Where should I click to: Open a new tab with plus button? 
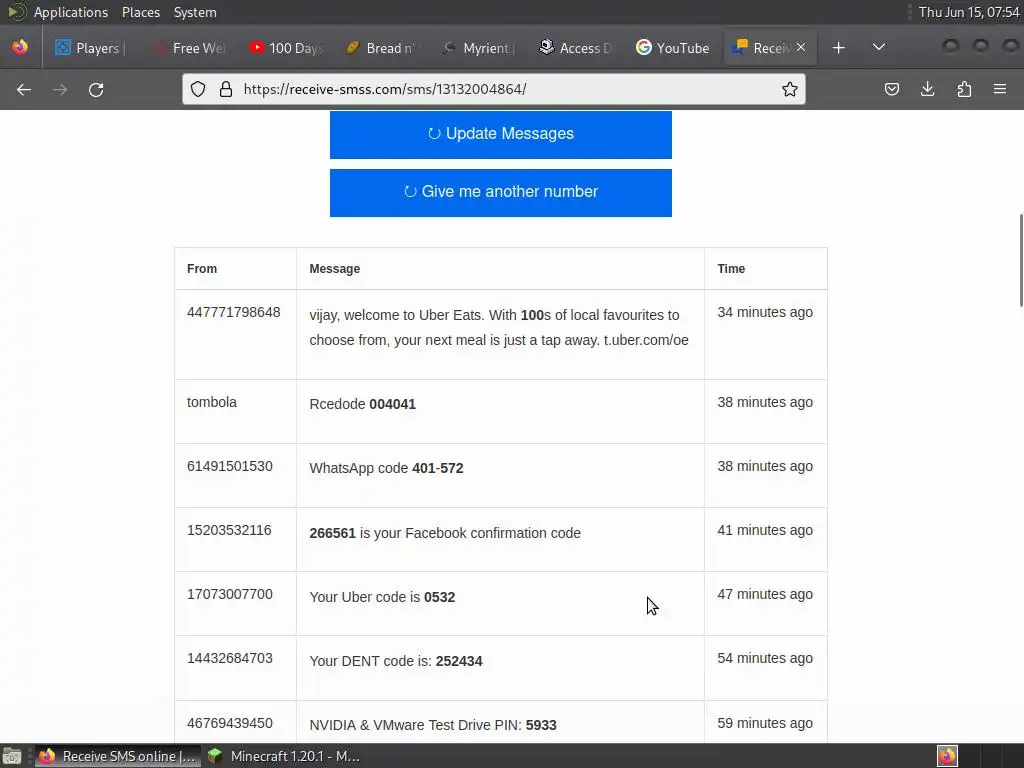[839, 48]
